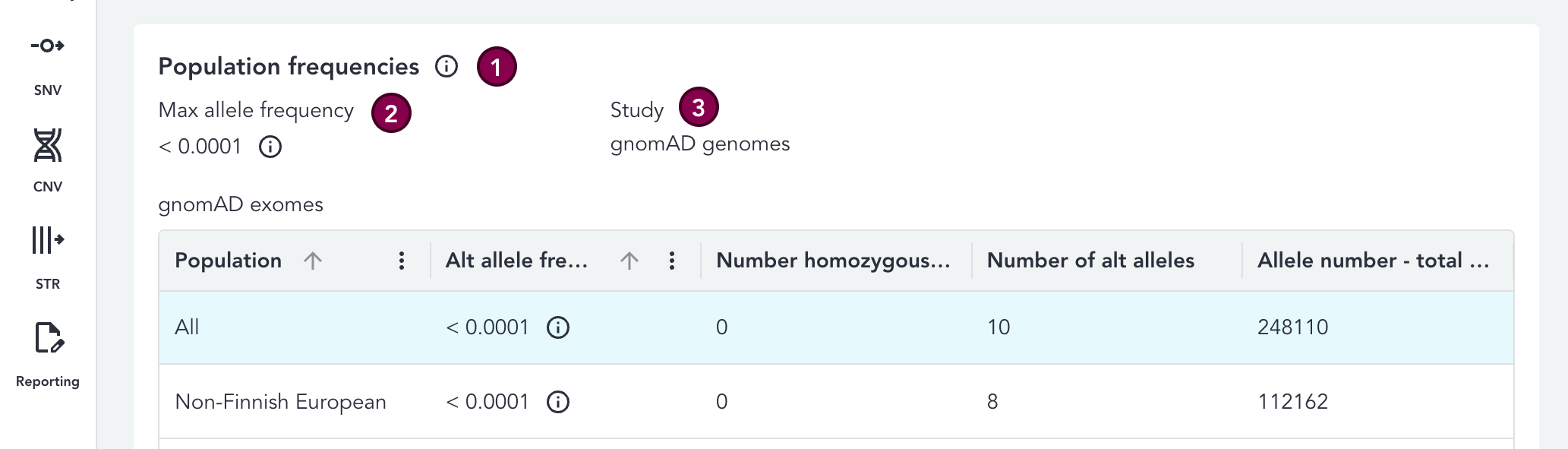Click callout marker number 2

tap(391, 113)
